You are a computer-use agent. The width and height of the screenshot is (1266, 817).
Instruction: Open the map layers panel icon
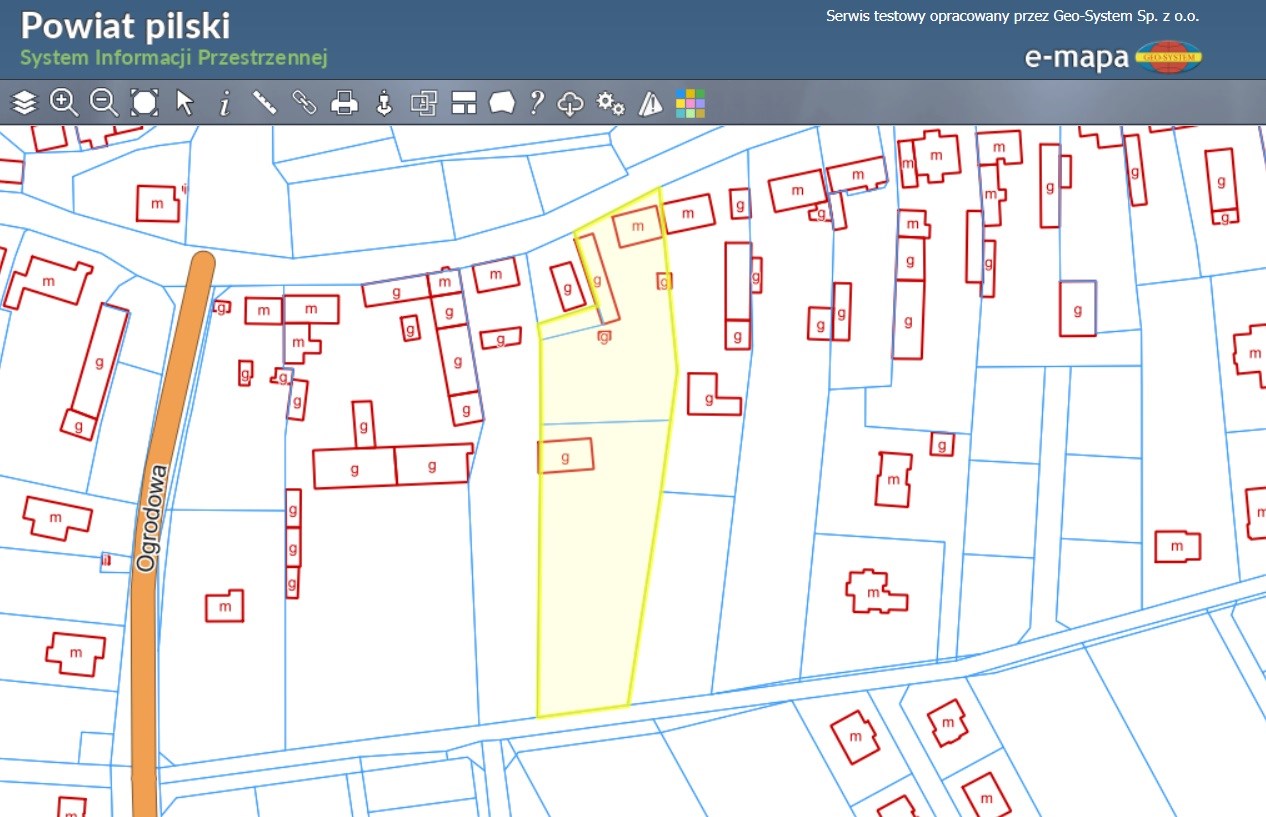[24, 102]
